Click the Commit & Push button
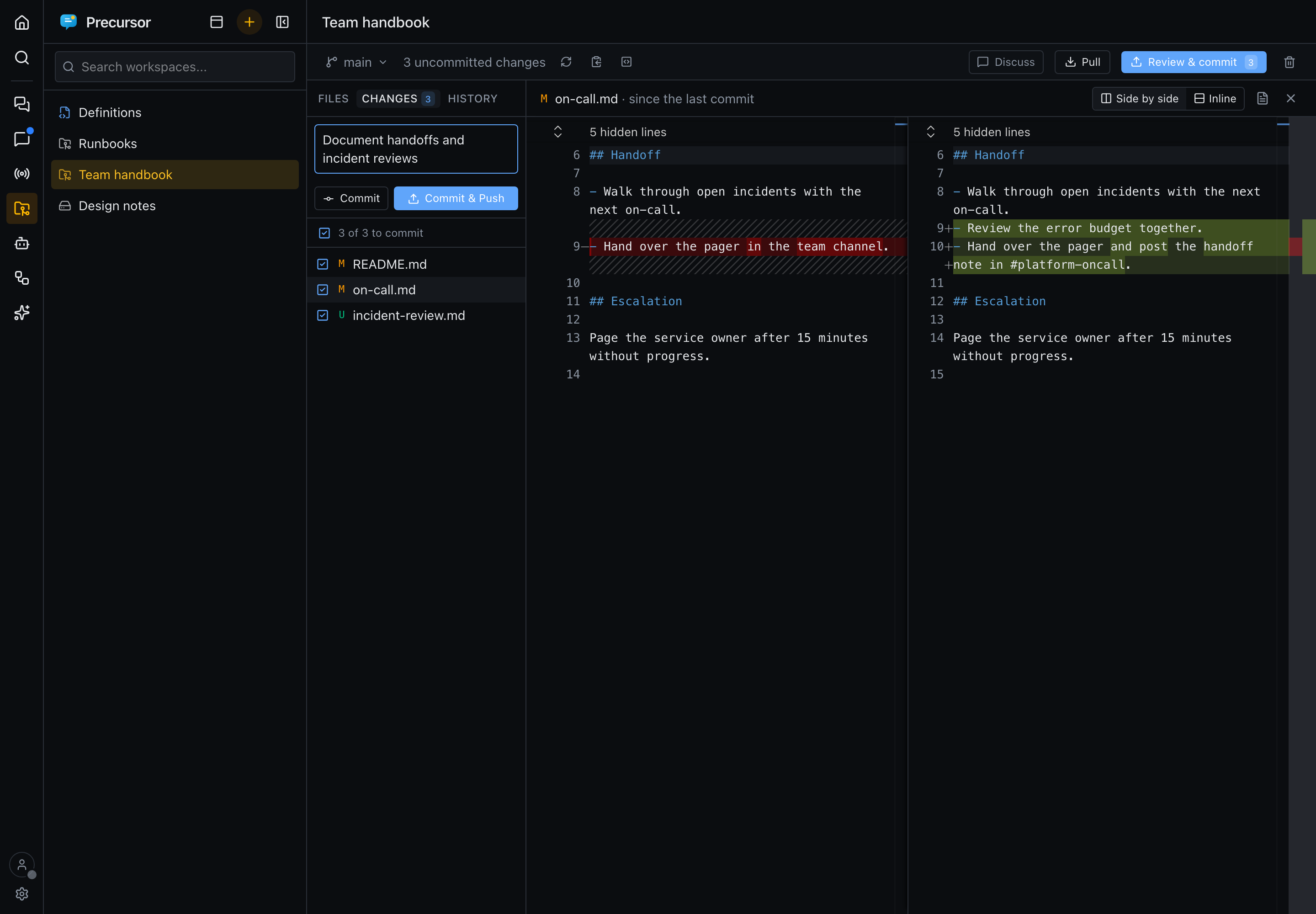1316x914 pixels. (x=456, y=198)
